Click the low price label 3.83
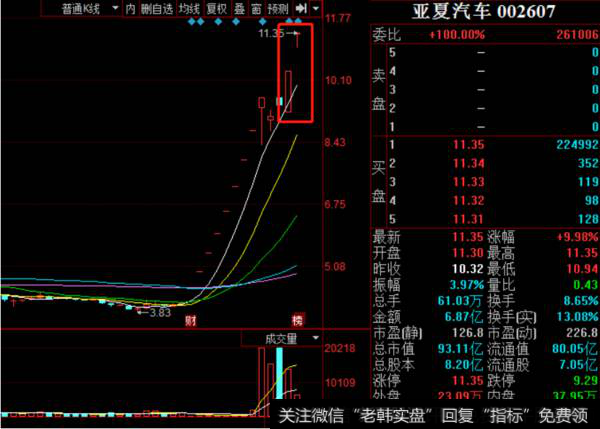The image size is (600, 429). pos(160,313)
